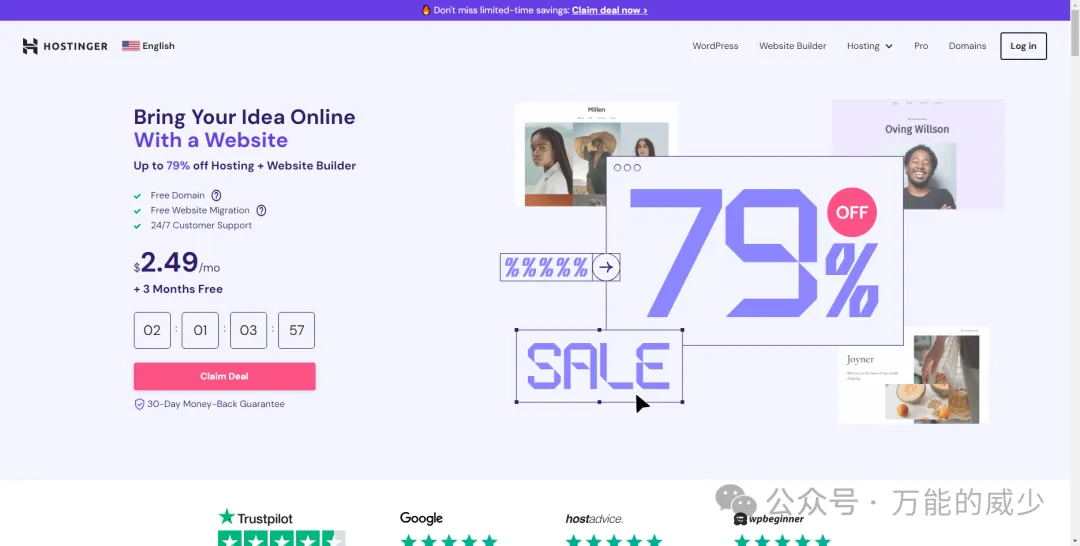Click the Free Website Migration question icon

tap(261, 211)
